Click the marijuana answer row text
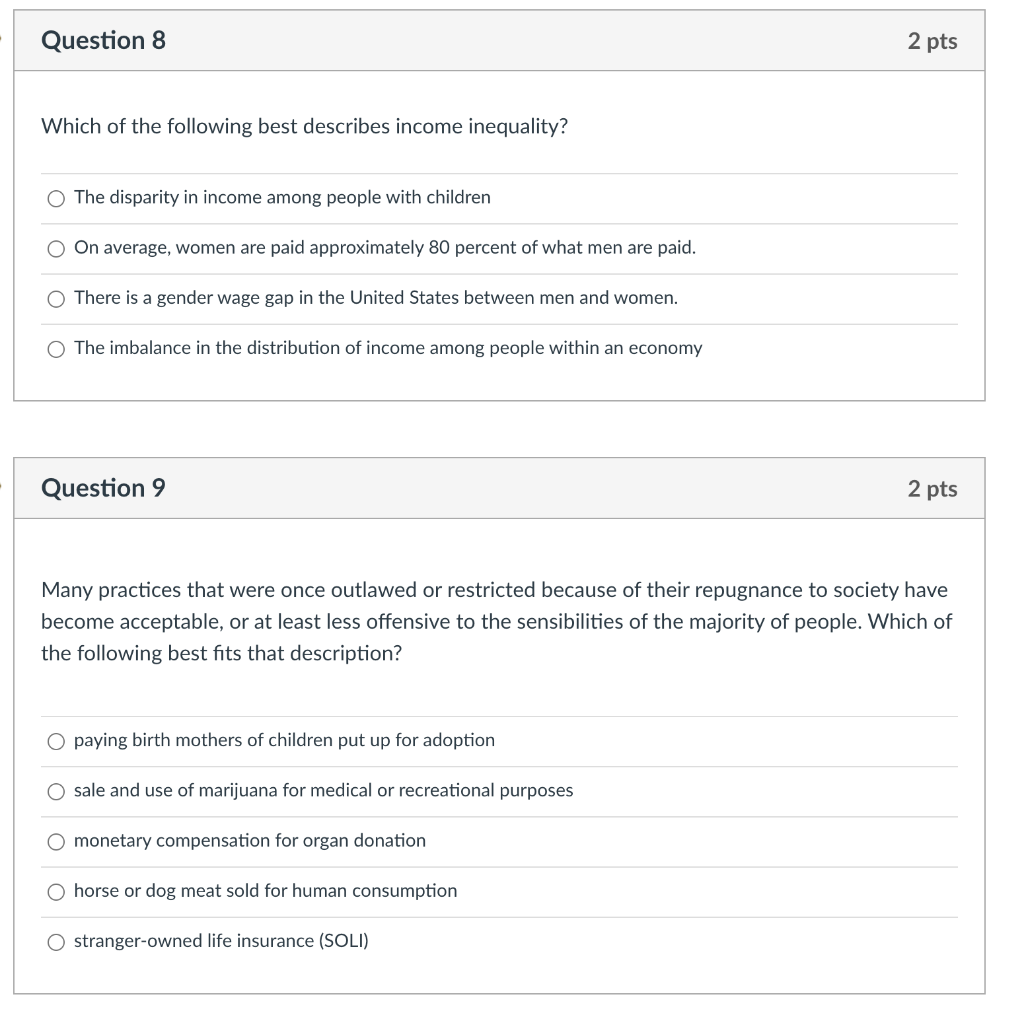Screen dimensions: 1024x1013 (x=323, y=790)
